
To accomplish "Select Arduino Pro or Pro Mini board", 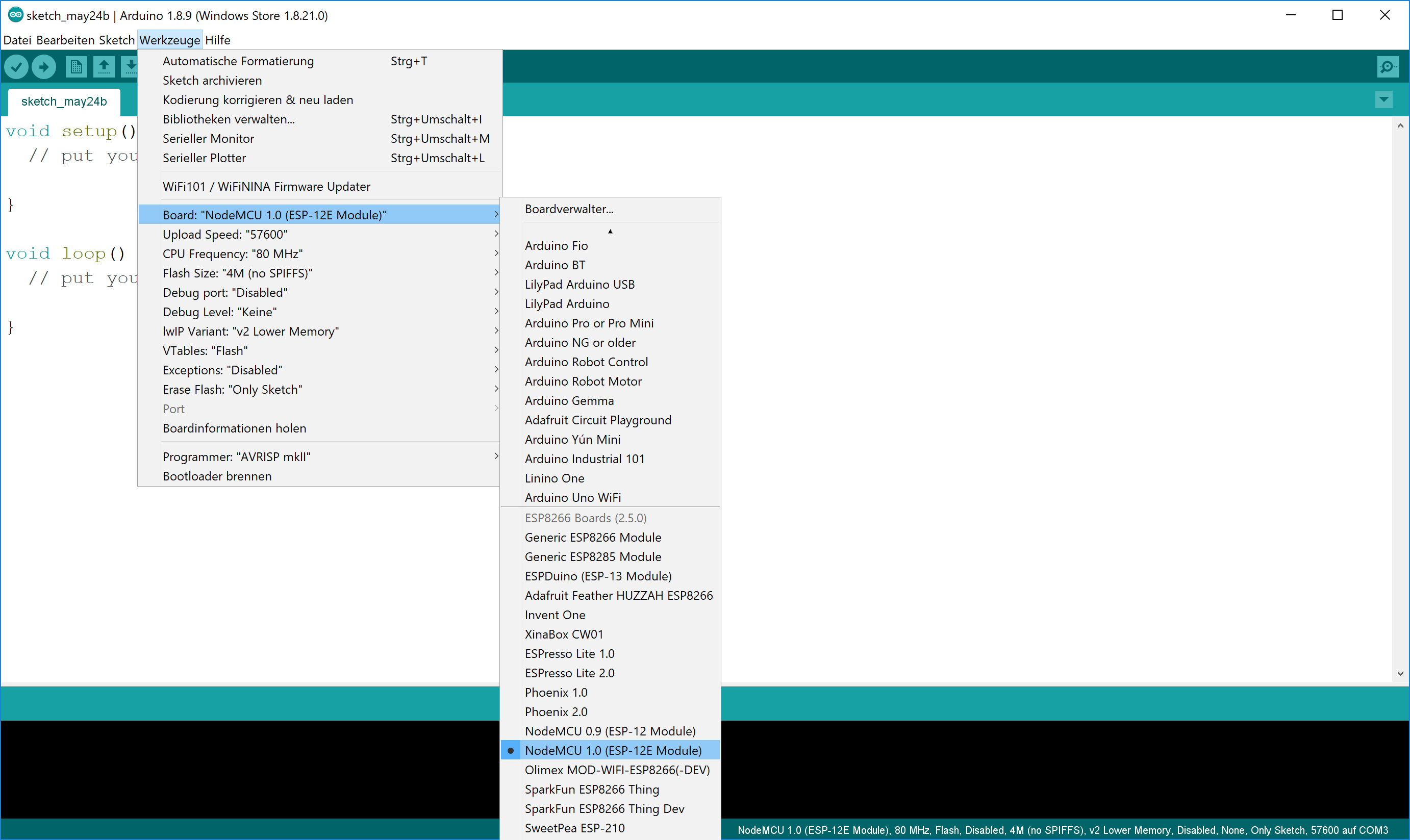I will (x=610, y=323).
